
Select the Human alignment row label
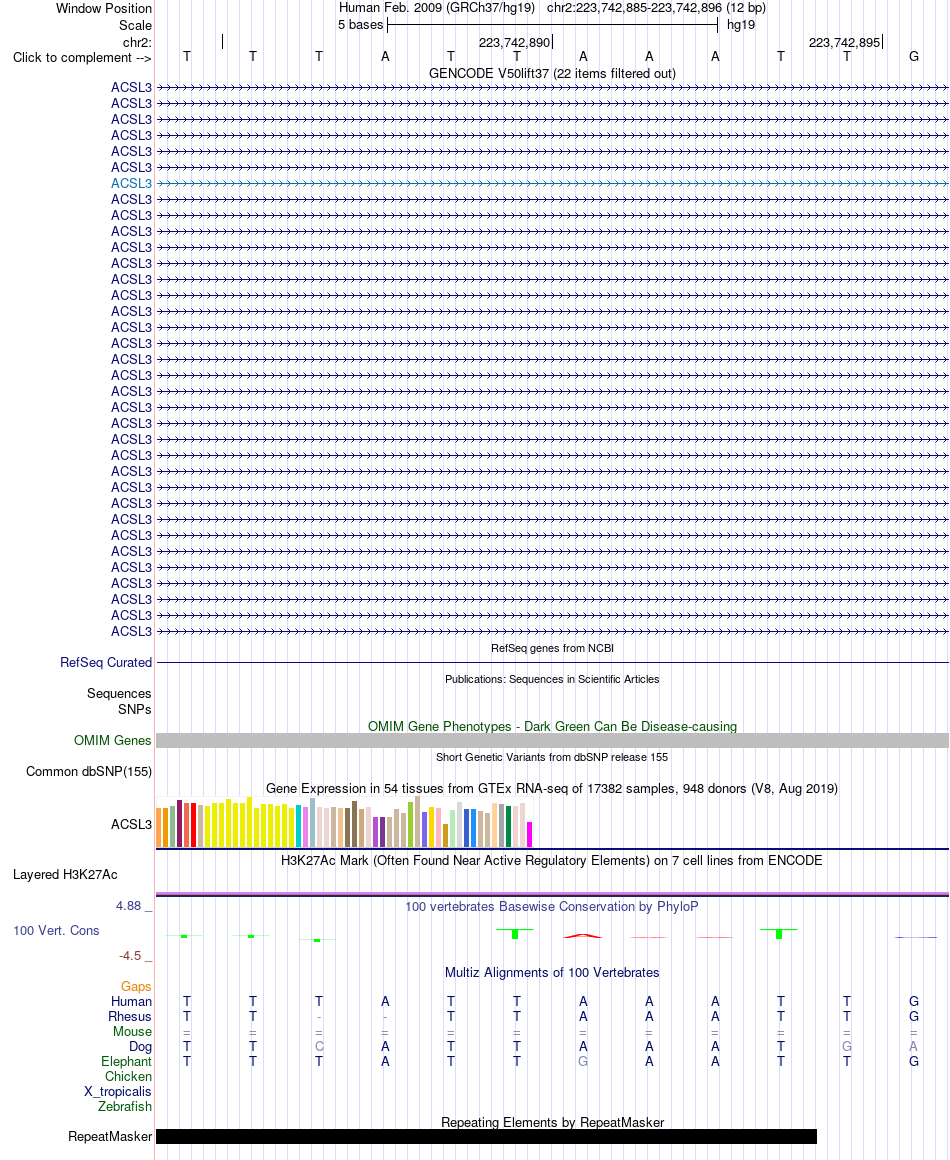(132, 1002)
